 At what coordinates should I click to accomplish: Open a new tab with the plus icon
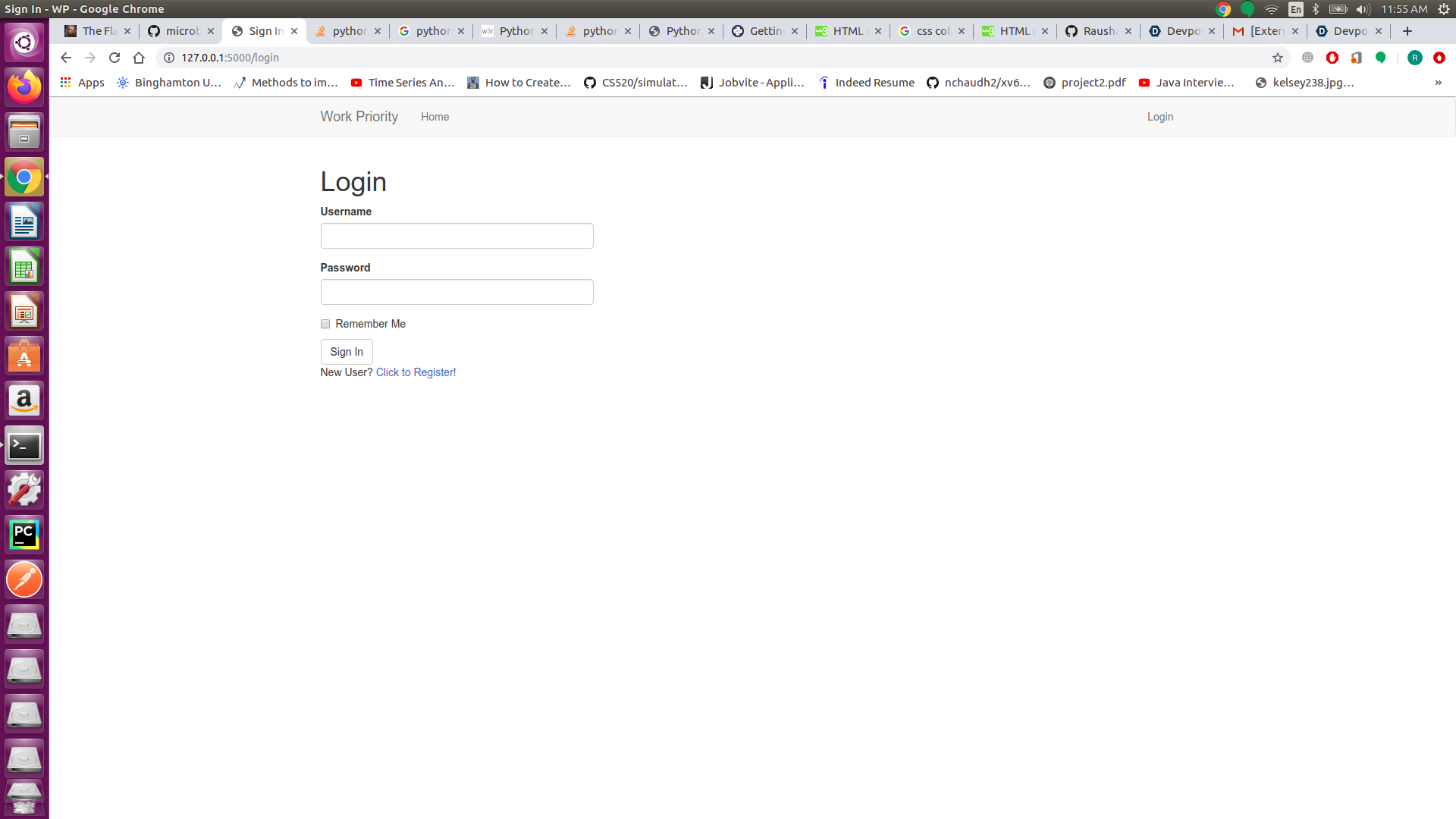(1407, 31)
